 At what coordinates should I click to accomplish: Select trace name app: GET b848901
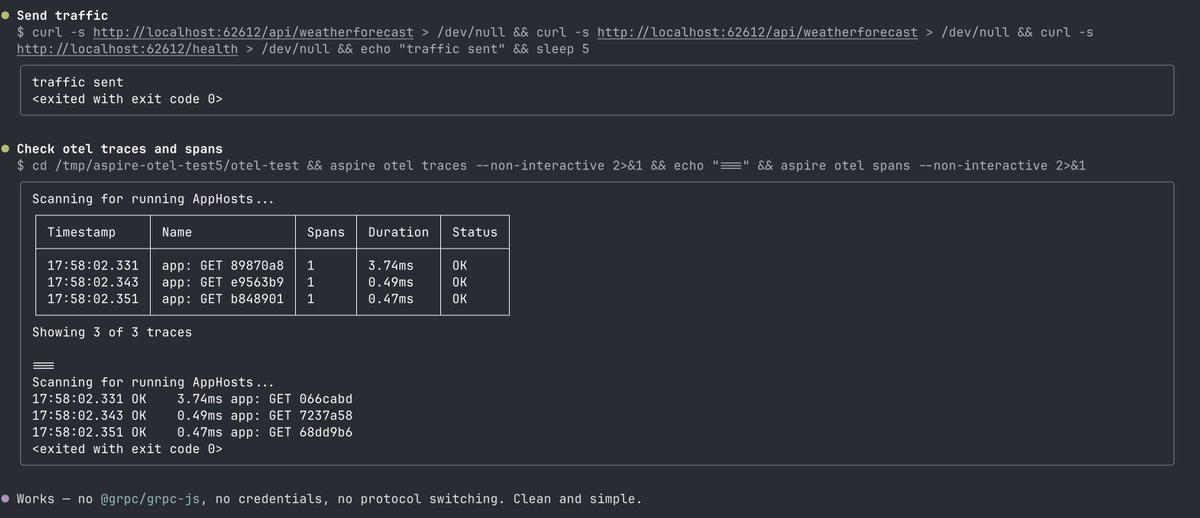[x=223, y=298]
